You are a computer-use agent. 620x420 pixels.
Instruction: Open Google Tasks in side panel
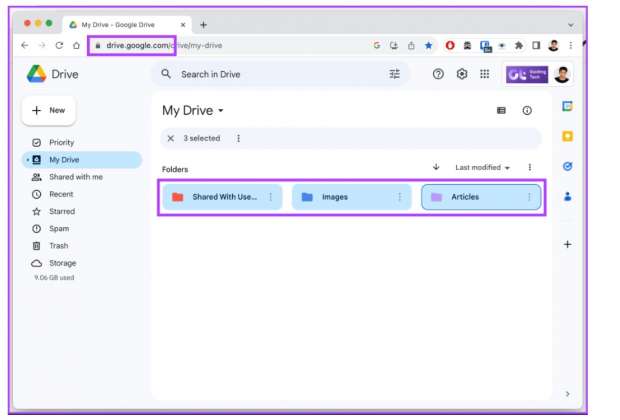(x=568, y=166)
